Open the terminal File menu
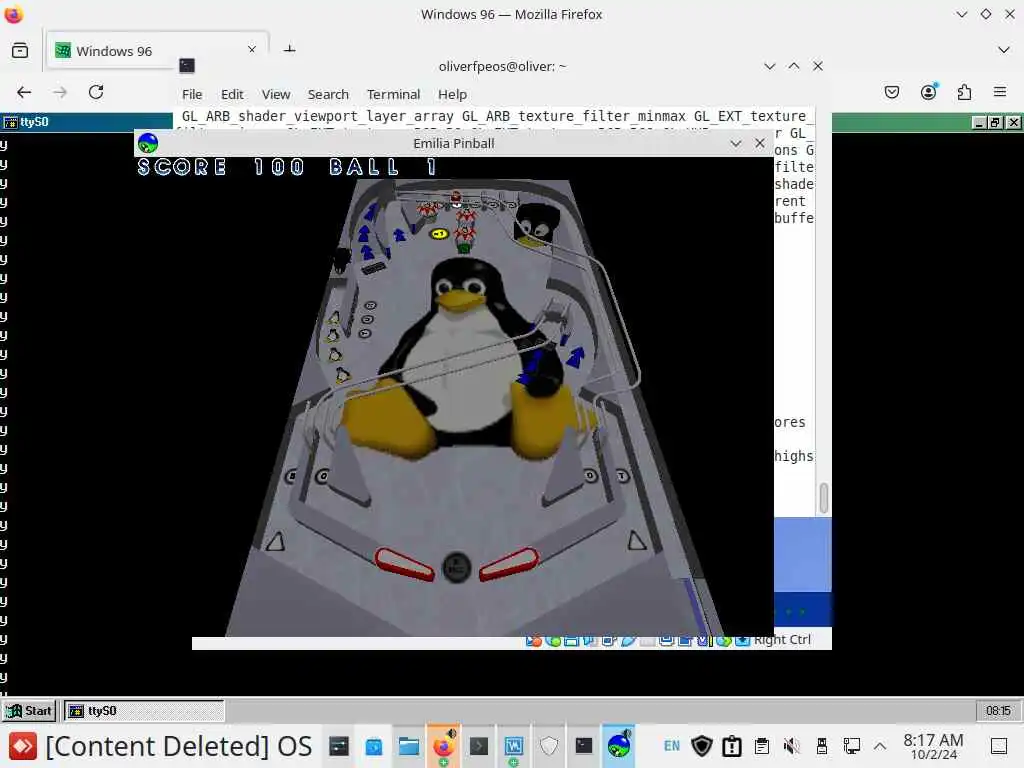The width and height of the screenshot is (1024, 768). pos(192,95)
